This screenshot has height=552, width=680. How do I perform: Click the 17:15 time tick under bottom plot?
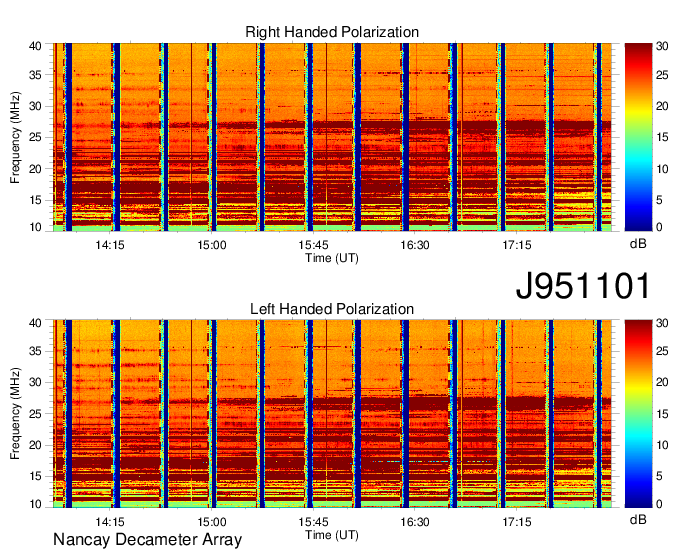coord(517,522)
